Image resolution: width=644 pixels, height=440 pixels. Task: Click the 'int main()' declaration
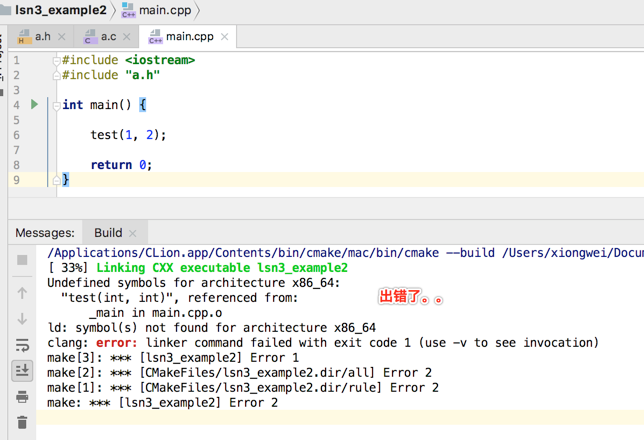coord(104,105)
